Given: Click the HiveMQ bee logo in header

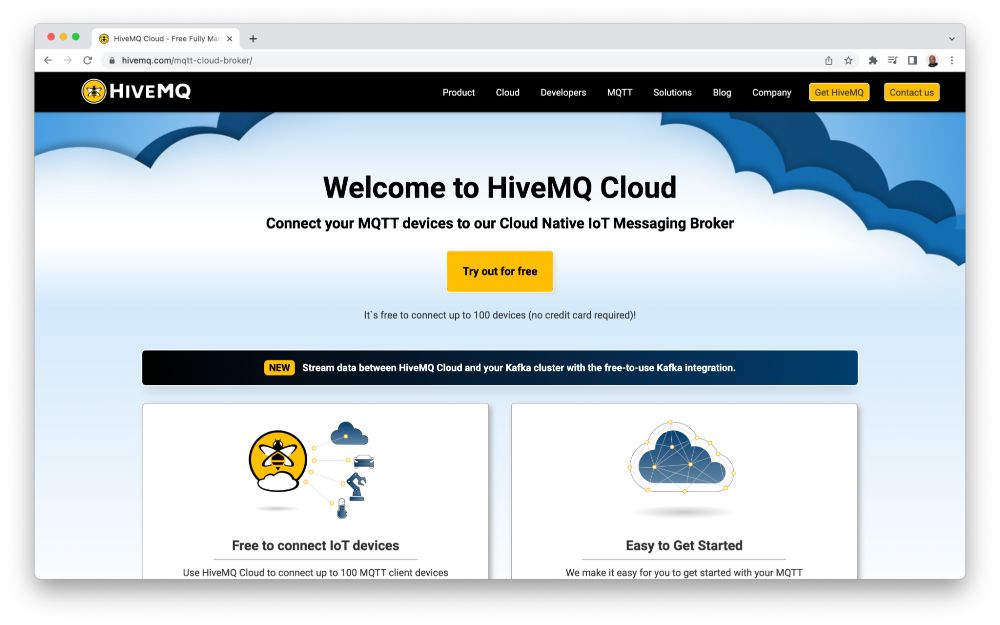Looking at the screenshot, I should [x=94, y=91].
